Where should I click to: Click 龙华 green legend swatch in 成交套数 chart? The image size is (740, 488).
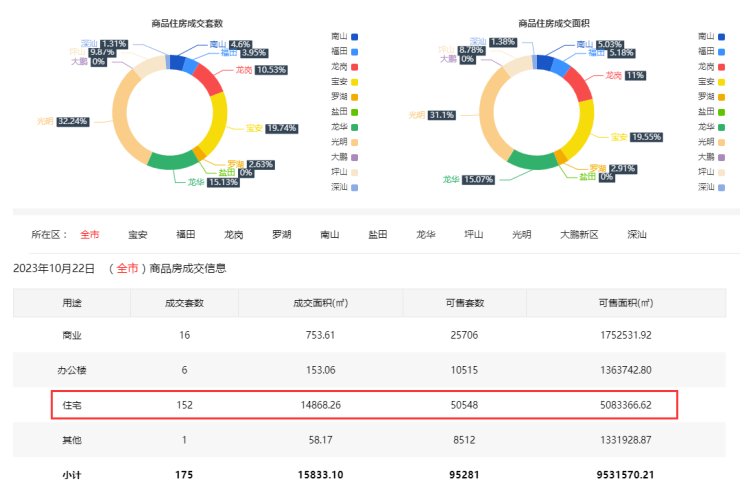[354, 127]
